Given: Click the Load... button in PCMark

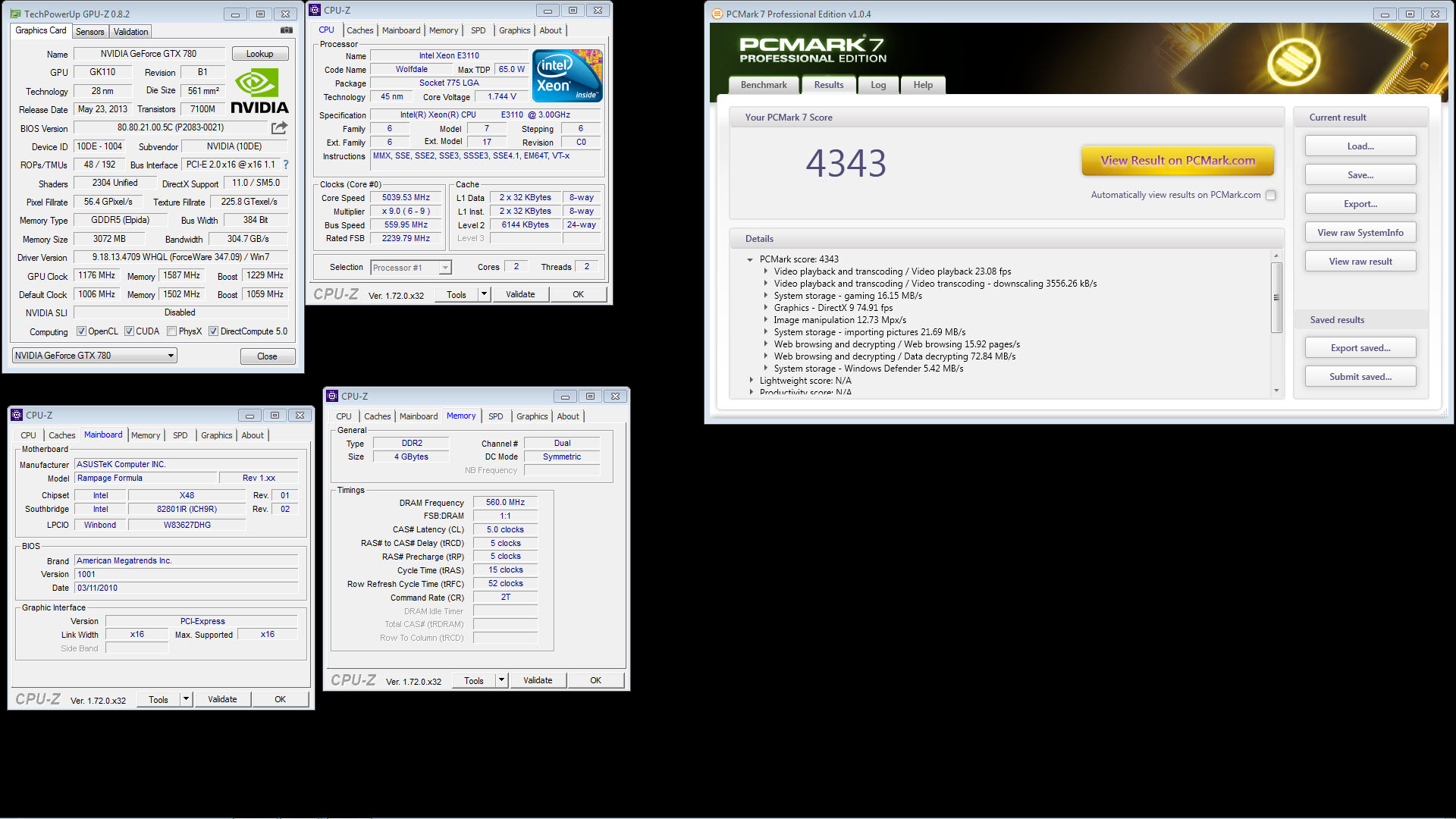Looking at the screenshot, I should pos(1360,146).
